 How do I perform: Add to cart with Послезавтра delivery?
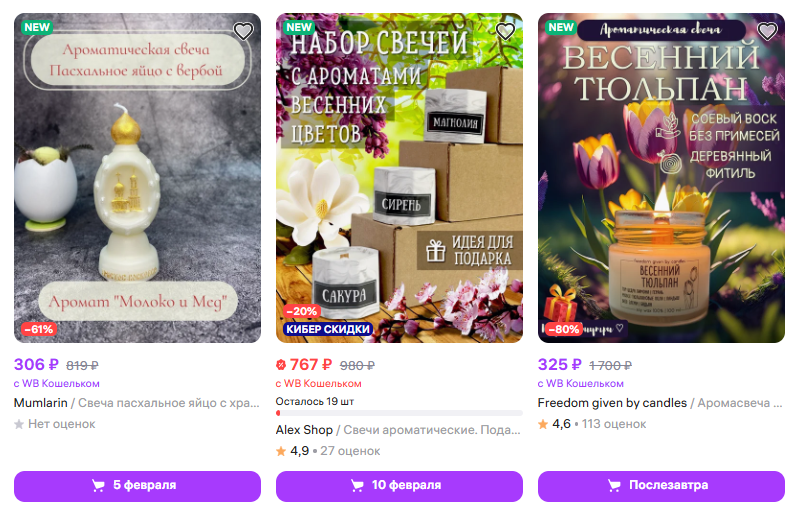tap(661, 486)
